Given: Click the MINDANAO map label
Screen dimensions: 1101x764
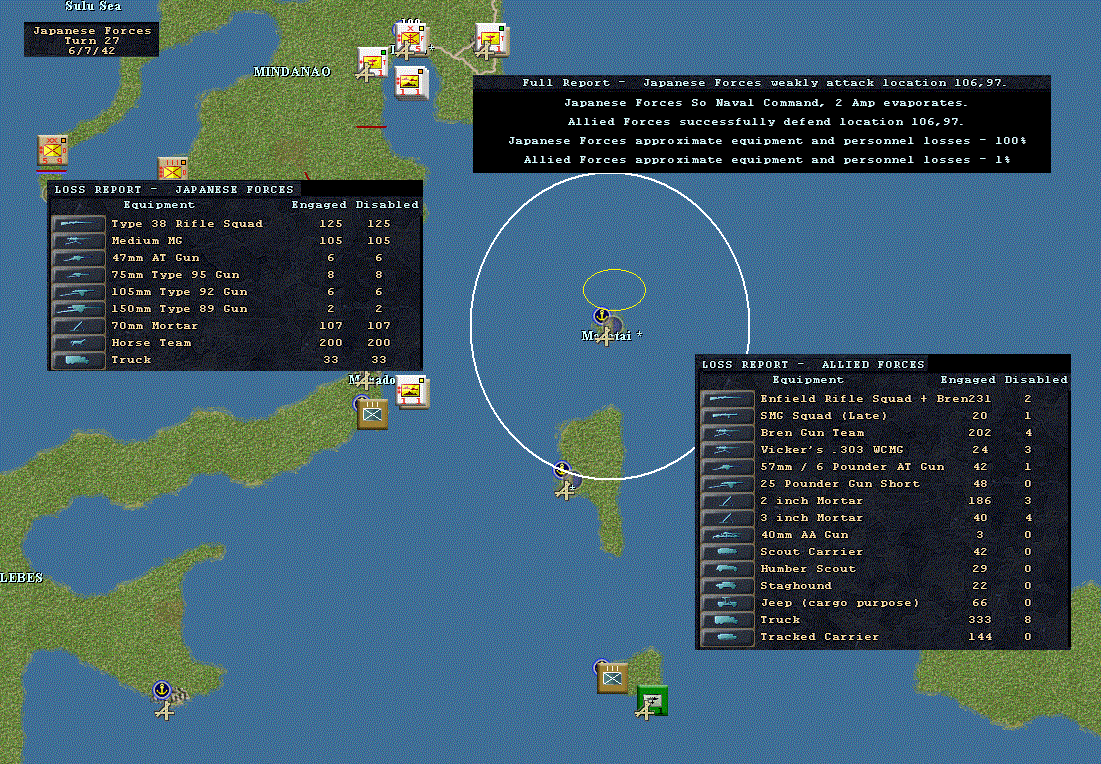Looking at the screenshot, I should pyautogui.click(x=292, y=72).
